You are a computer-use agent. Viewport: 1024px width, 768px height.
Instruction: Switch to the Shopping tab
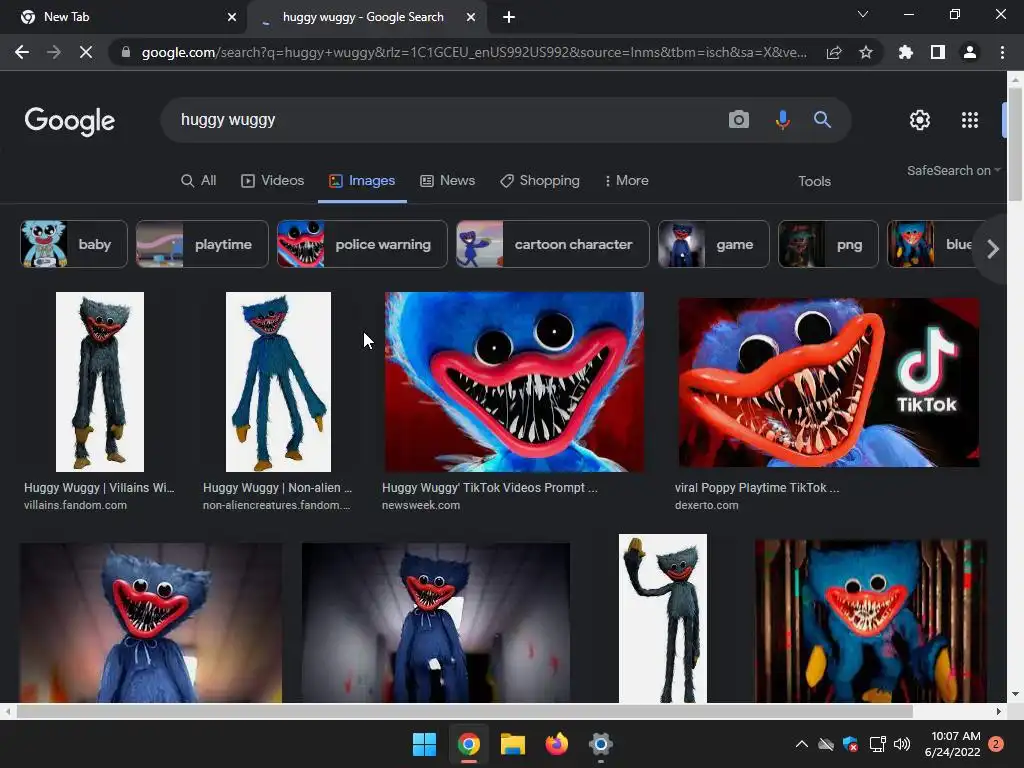539,181
